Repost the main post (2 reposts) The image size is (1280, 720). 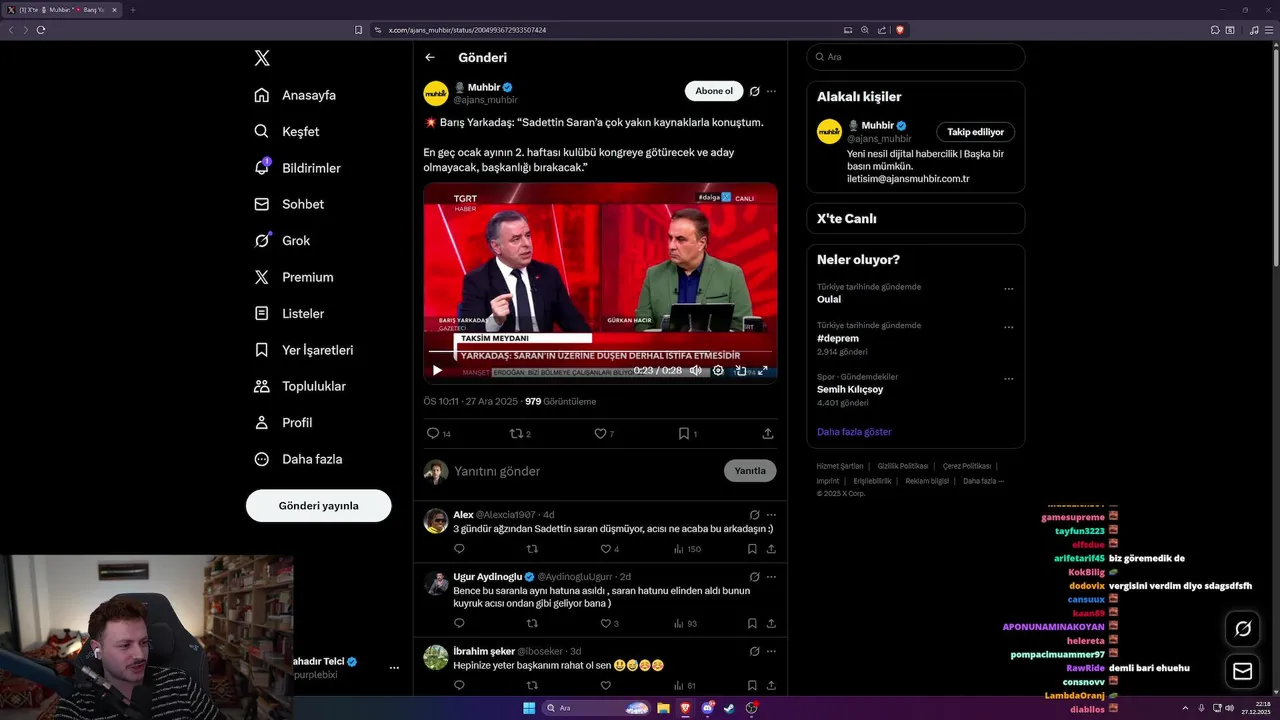pos(520,434)
